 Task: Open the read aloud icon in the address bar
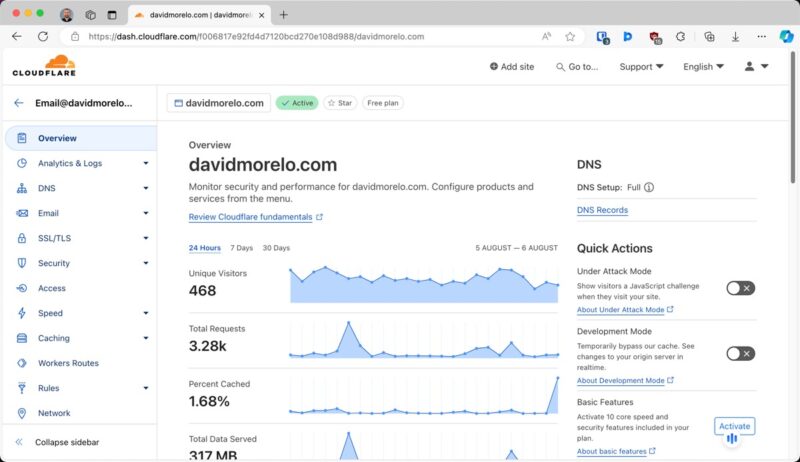[546, 36]
